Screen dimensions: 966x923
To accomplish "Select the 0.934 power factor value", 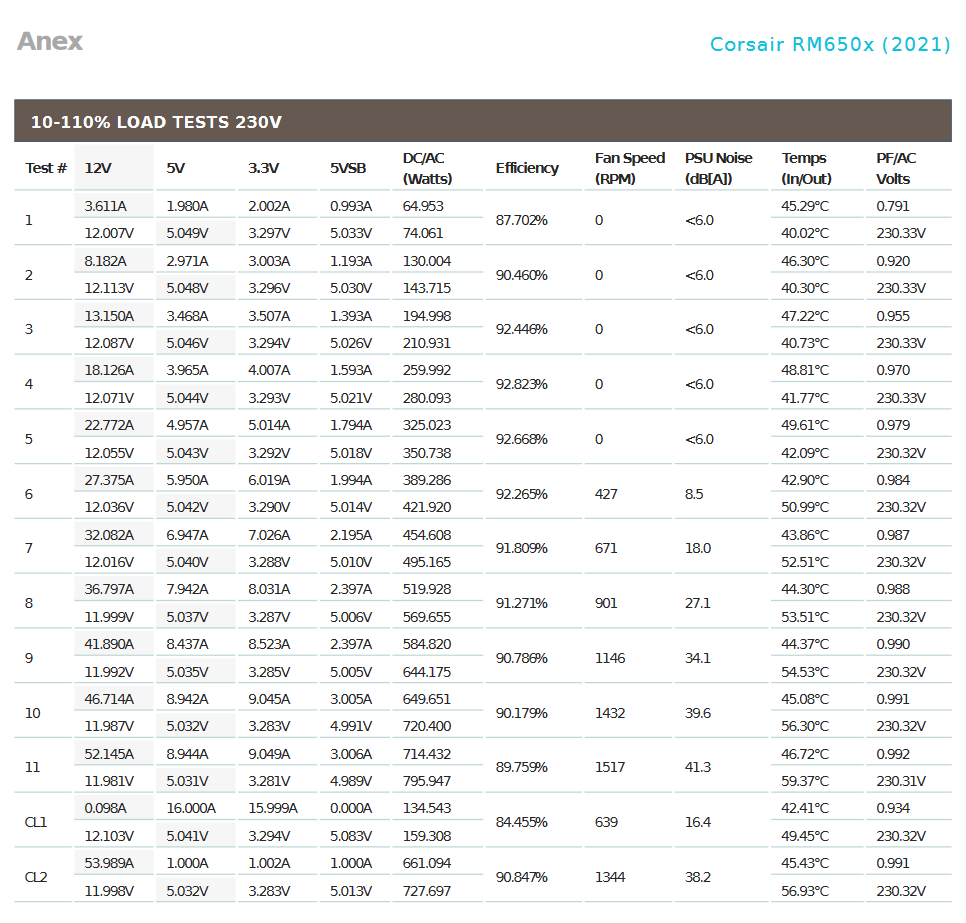I will [893, 808].
